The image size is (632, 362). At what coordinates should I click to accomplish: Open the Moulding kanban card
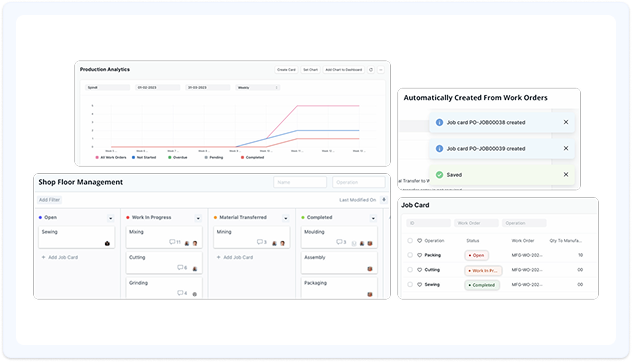pyautogui.click(x=339, y=237)
